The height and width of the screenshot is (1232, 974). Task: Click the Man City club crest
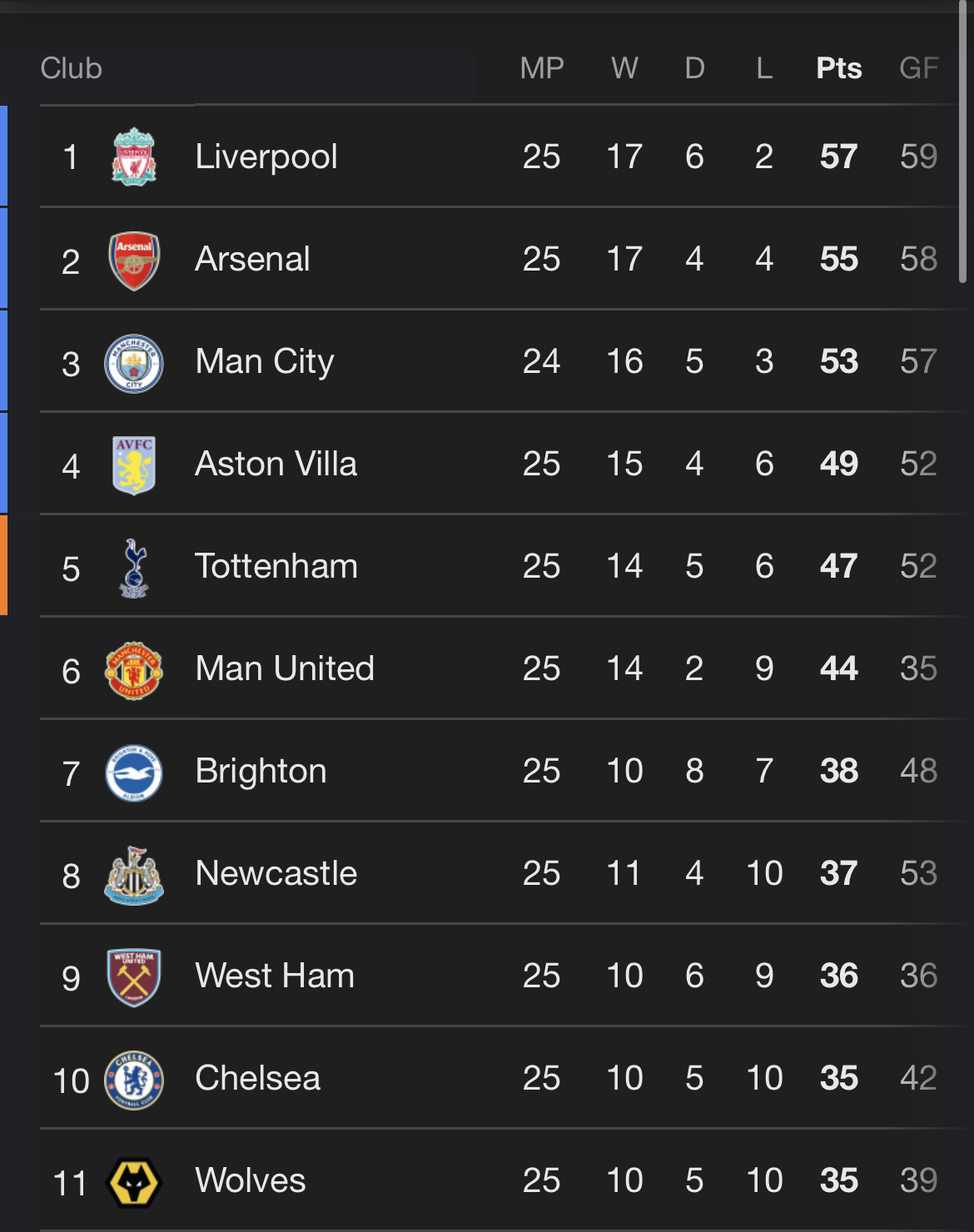click(134, 363)
